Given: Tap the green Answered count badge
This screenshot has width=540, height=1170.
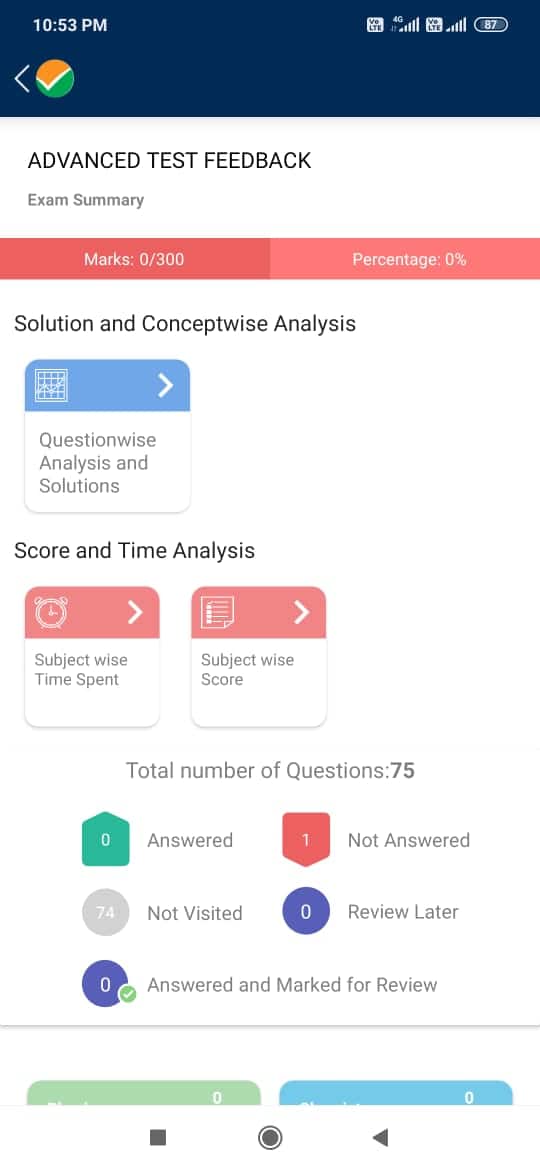Looking at the screenshot, I should 105,839.
